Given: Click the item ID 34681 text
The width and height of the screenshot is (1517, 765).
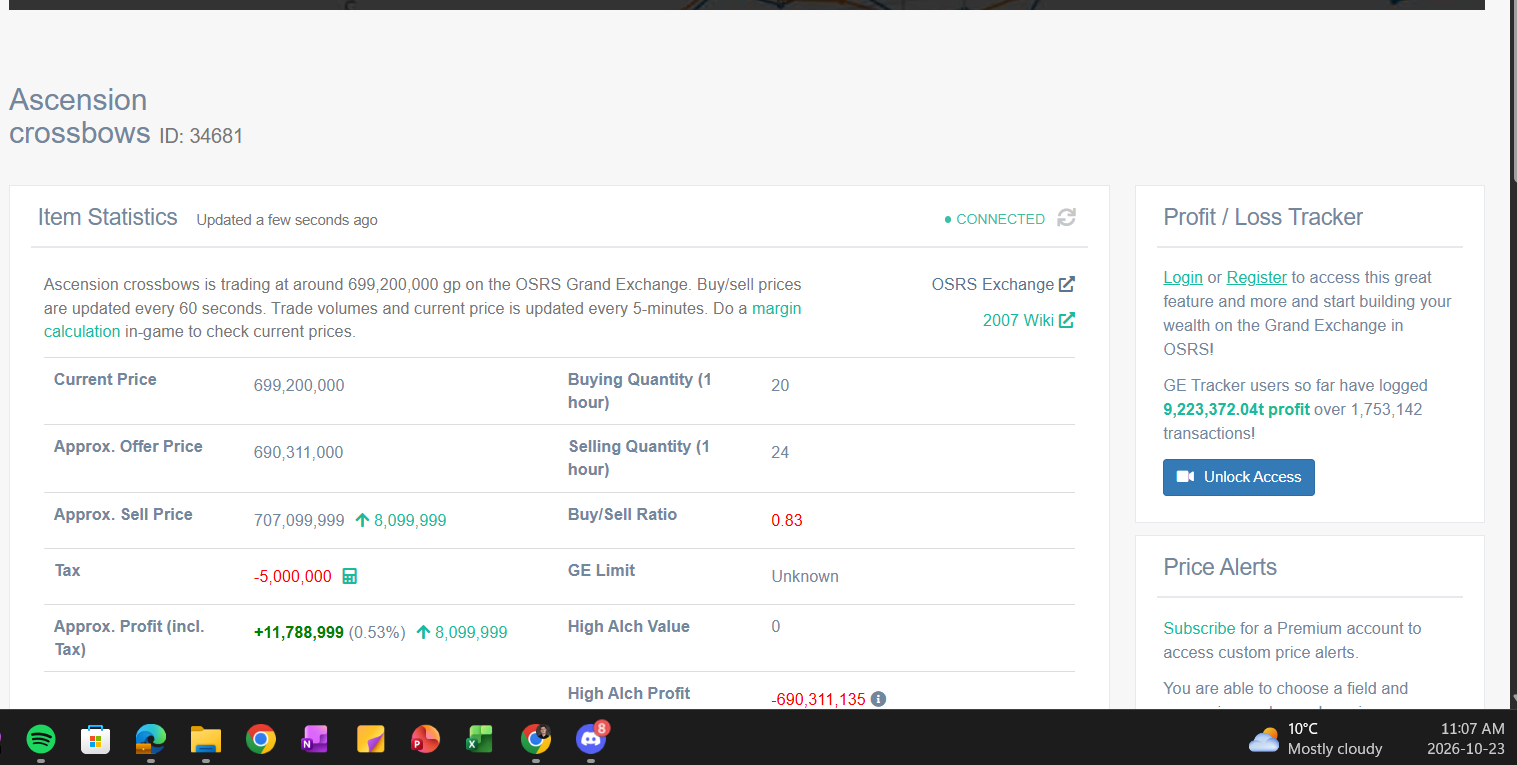Looking at the screenshot, I should tap(201, 136).
